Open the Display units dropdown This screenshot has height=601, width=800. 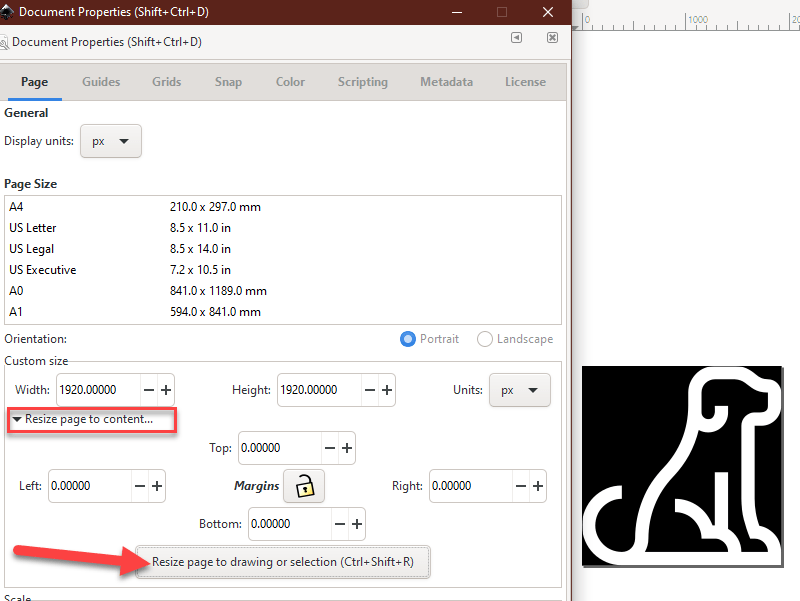(111, 141)
